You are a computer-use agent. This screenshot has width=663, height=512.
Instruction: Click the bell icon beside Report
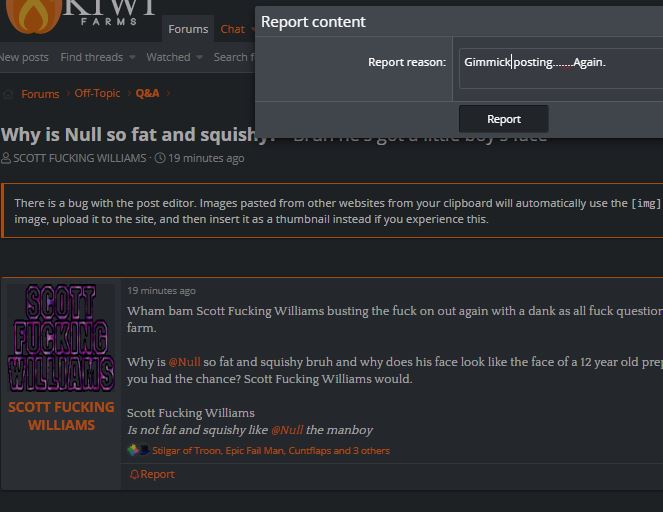[134, 475]
